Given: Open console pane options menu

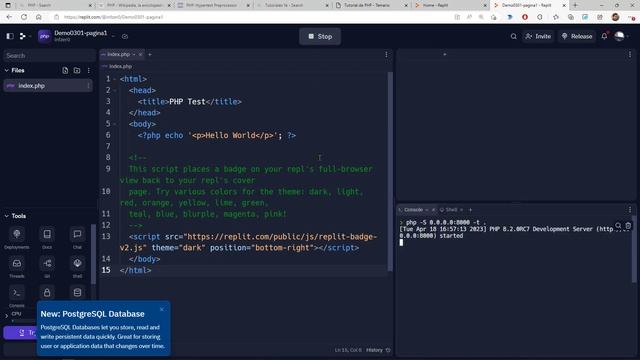Looking at the screenshot, I should (x=630, y=210).
